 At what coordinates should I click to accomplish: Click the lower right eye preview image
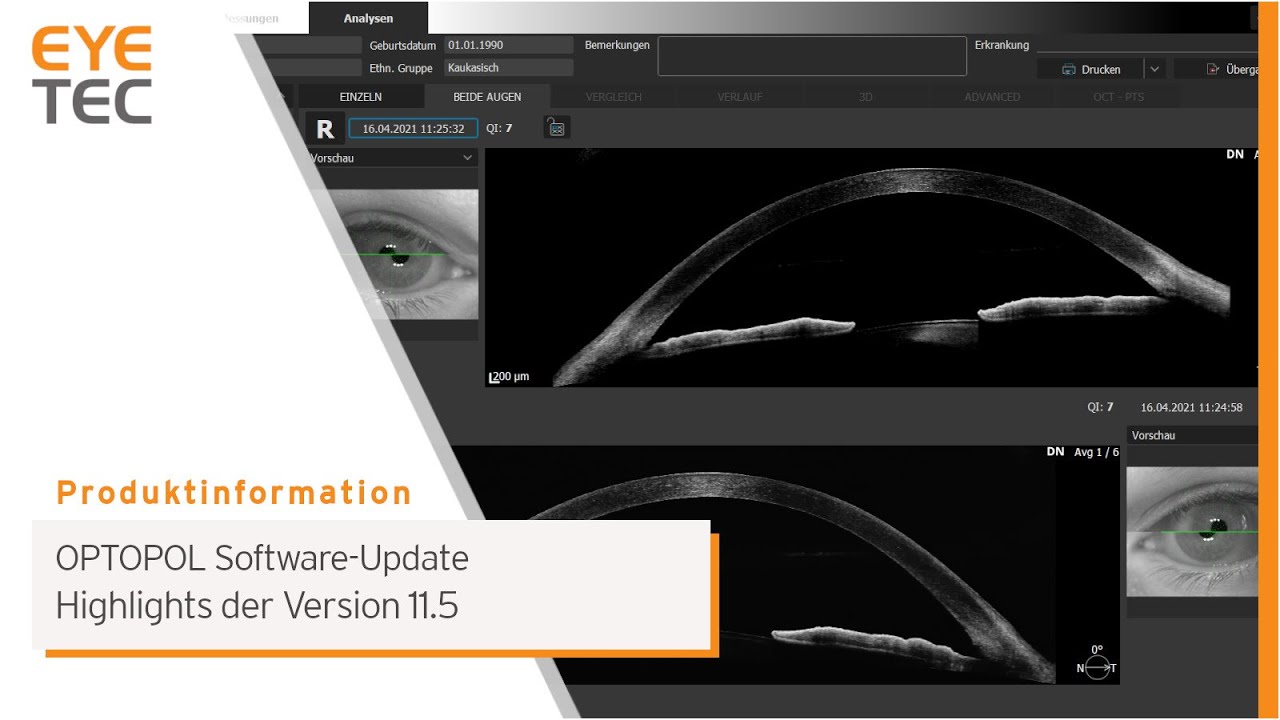(1192, 533)
